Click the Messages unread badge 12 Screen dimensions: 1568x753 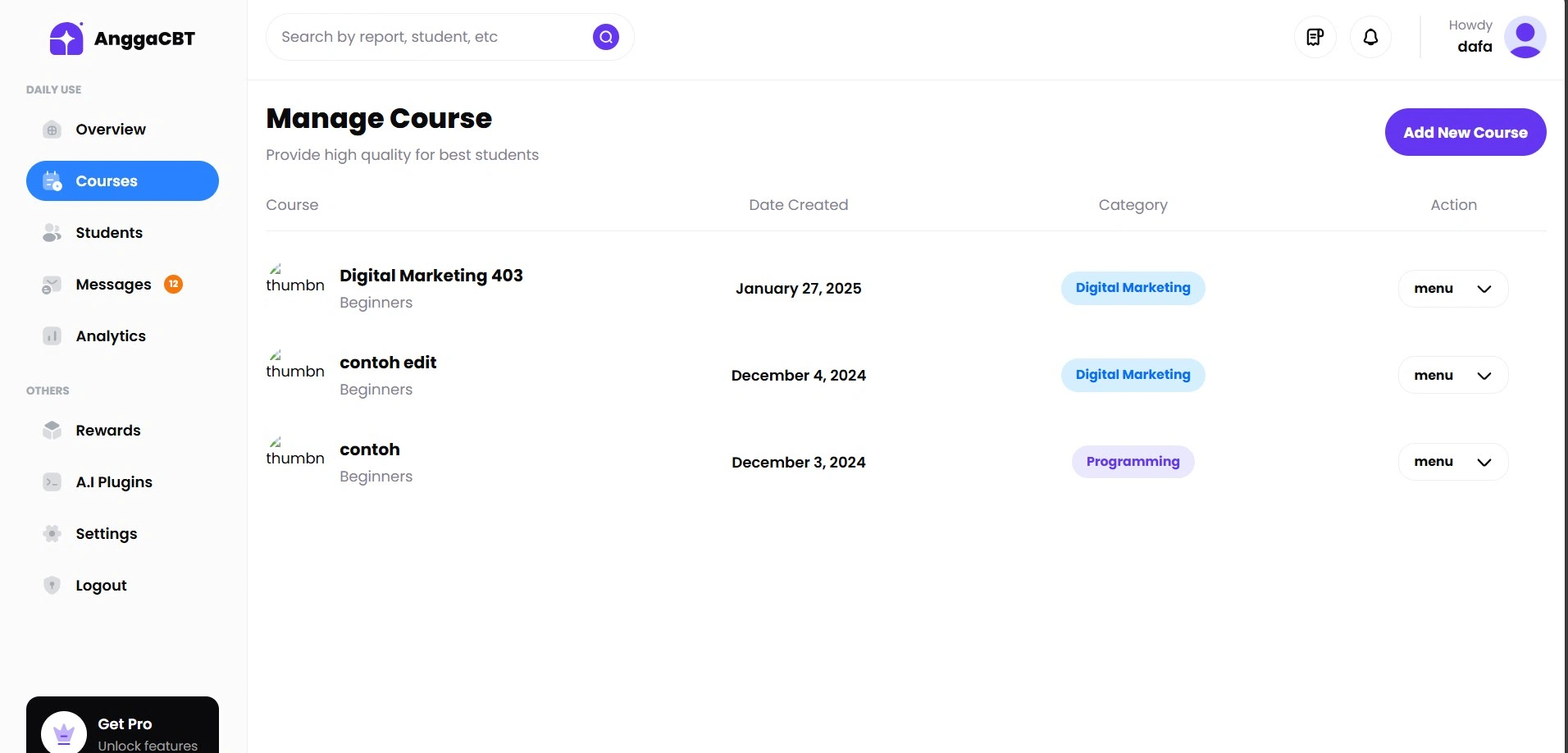[173, 284]
